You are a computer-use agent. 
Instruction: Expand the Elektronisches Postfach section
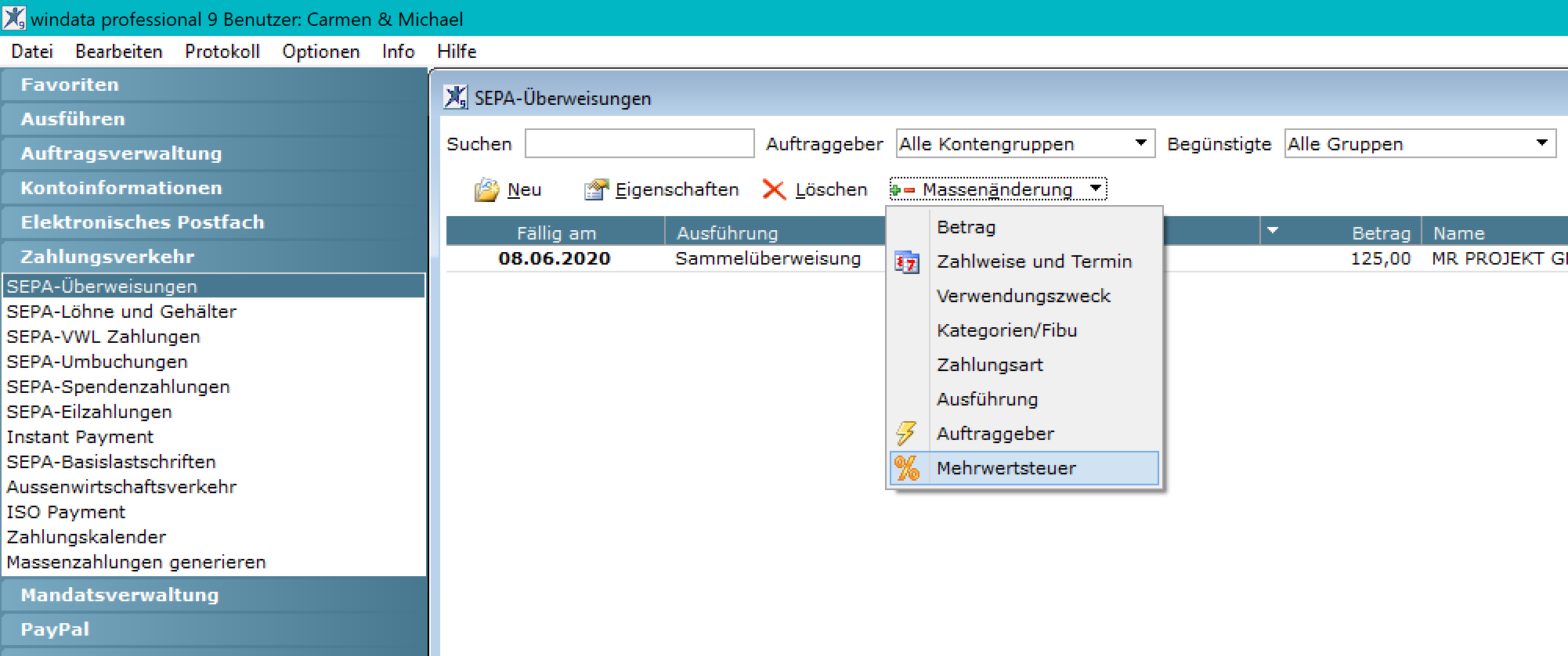click(x=214, y=222)
